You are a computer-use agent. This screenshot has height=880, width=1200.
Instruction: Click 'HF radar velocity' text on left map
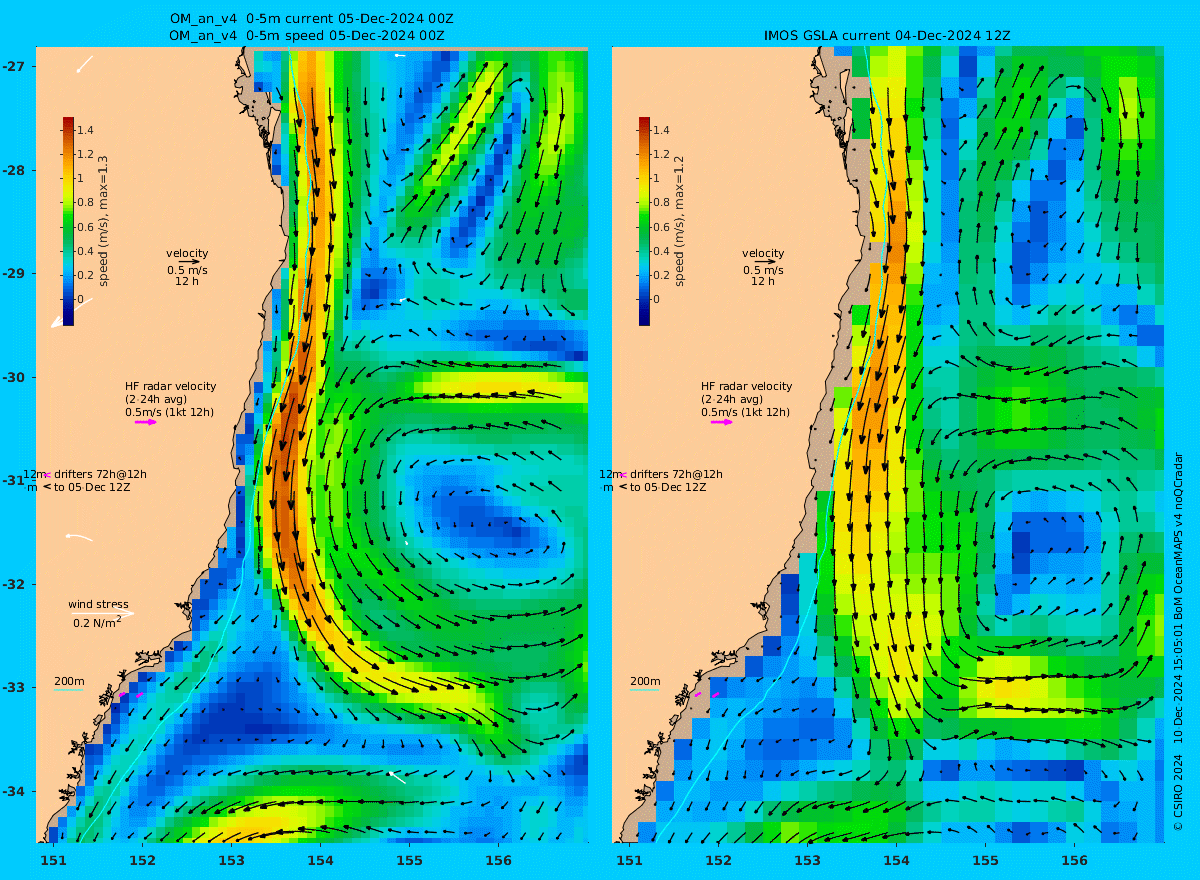[170, 386]
